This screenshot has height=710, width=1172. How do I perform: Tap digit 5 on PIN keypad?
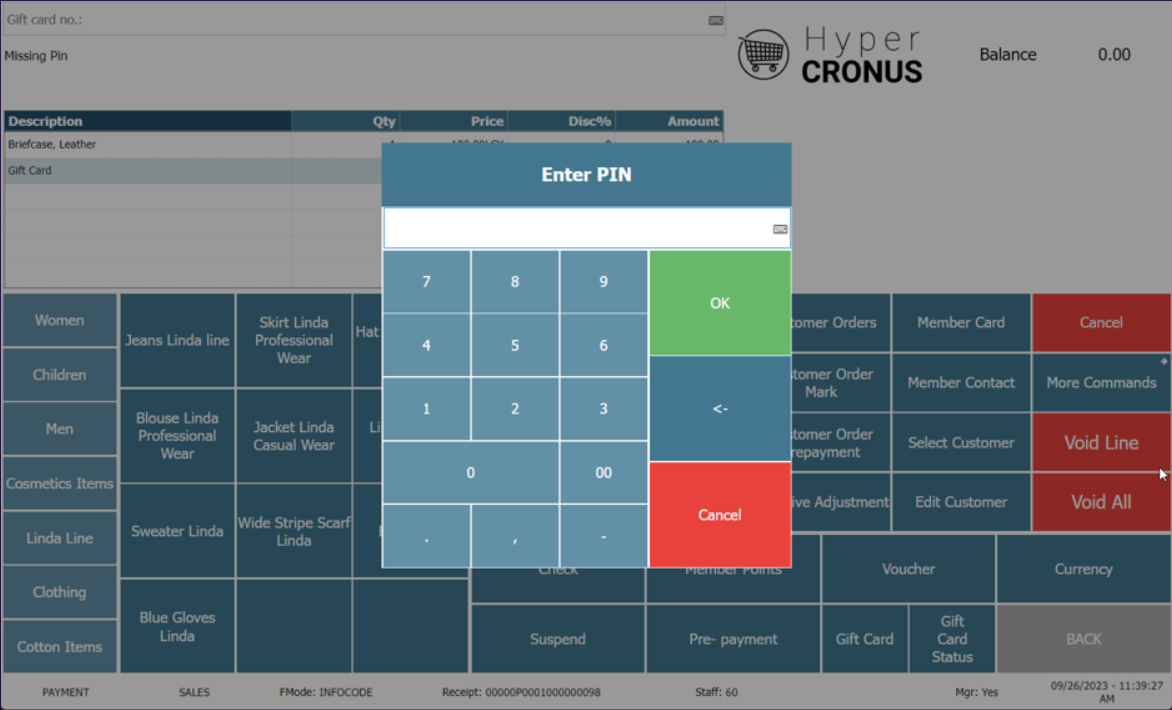point(515,345)
